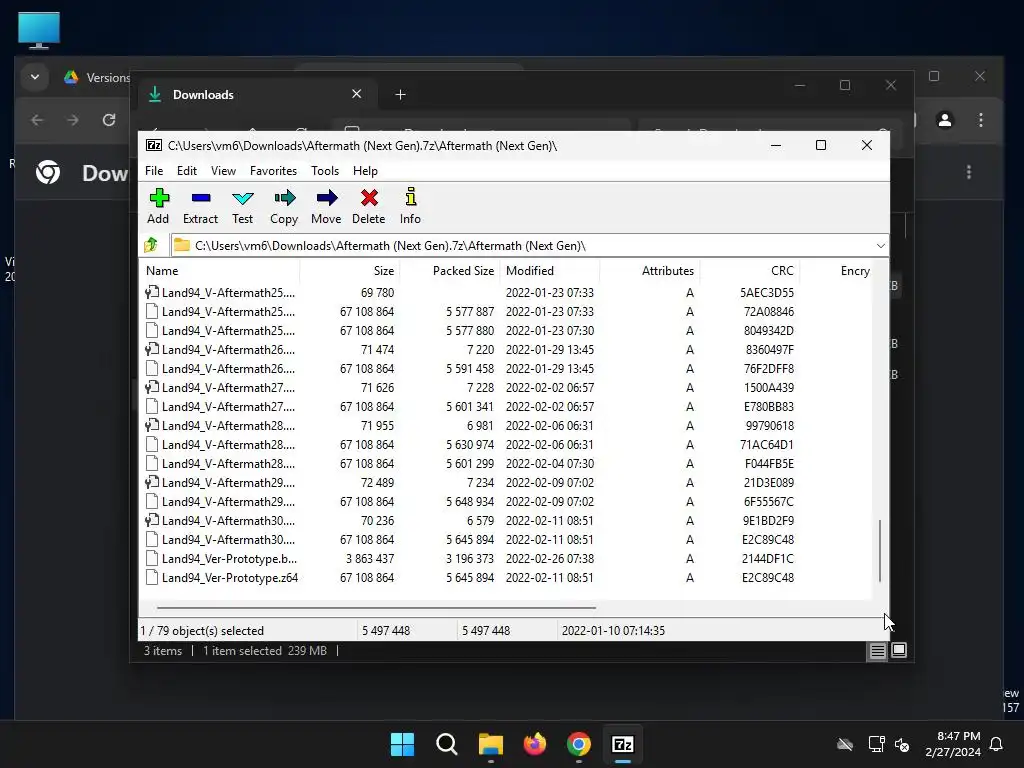Select the file with CRC 71AC64D1
Viewport: 1024px width, 768px height.
coord(505,445)
